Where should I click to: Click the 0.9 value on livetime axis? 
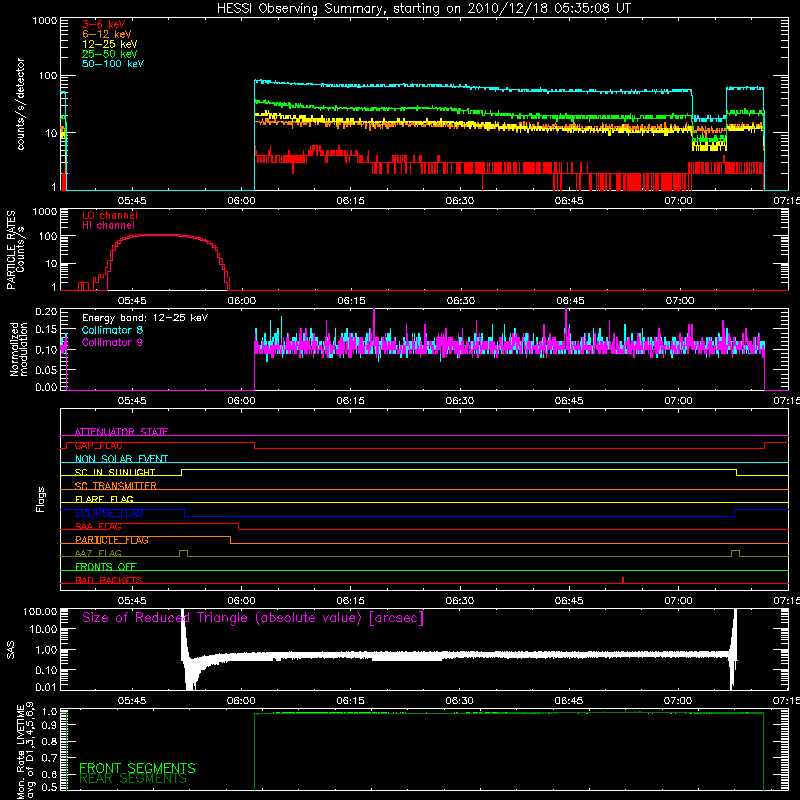[49, 725]
